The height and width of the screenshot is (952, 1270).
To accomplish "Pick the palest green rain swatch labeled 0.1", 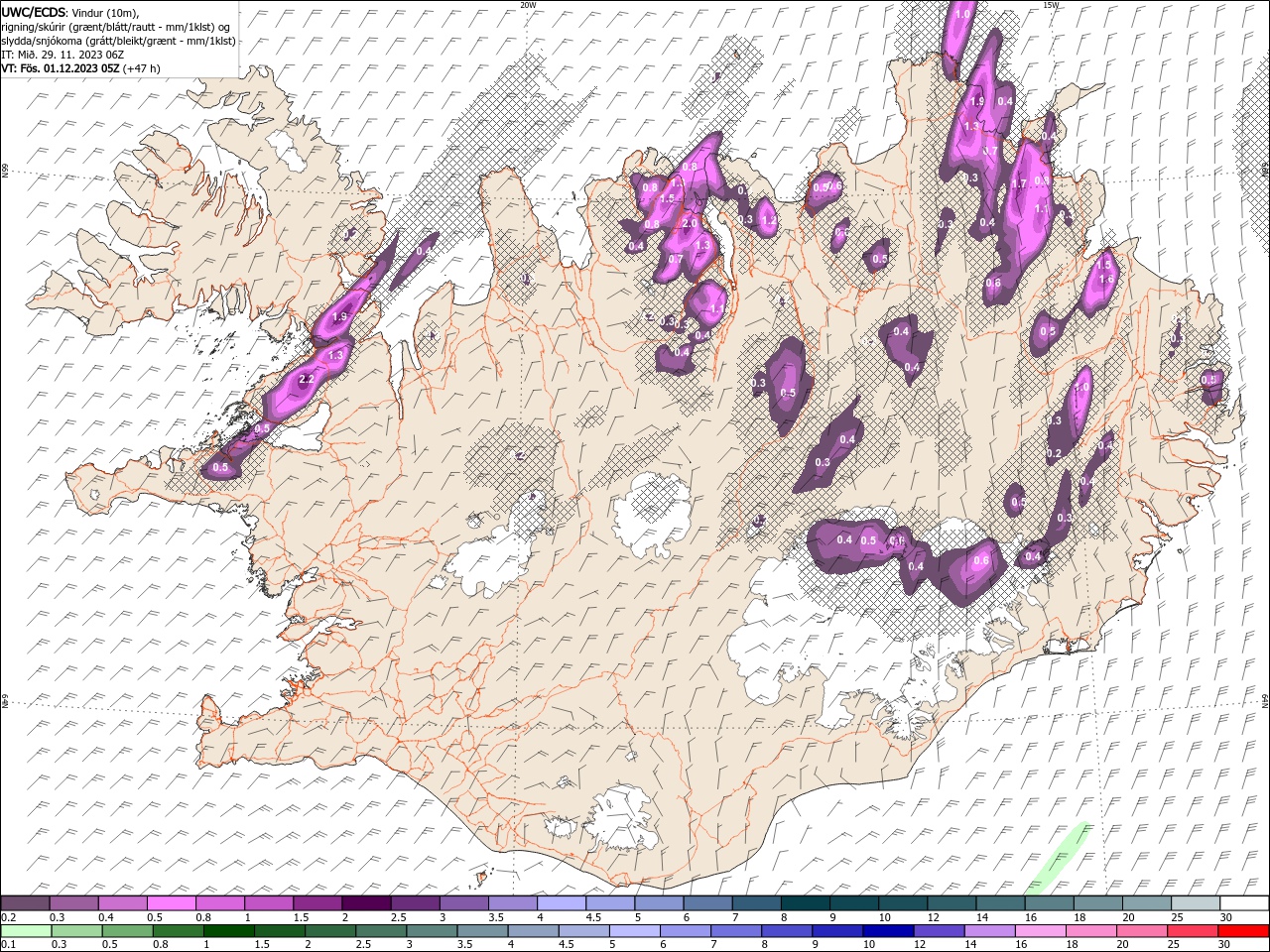I will click(26, 930).
